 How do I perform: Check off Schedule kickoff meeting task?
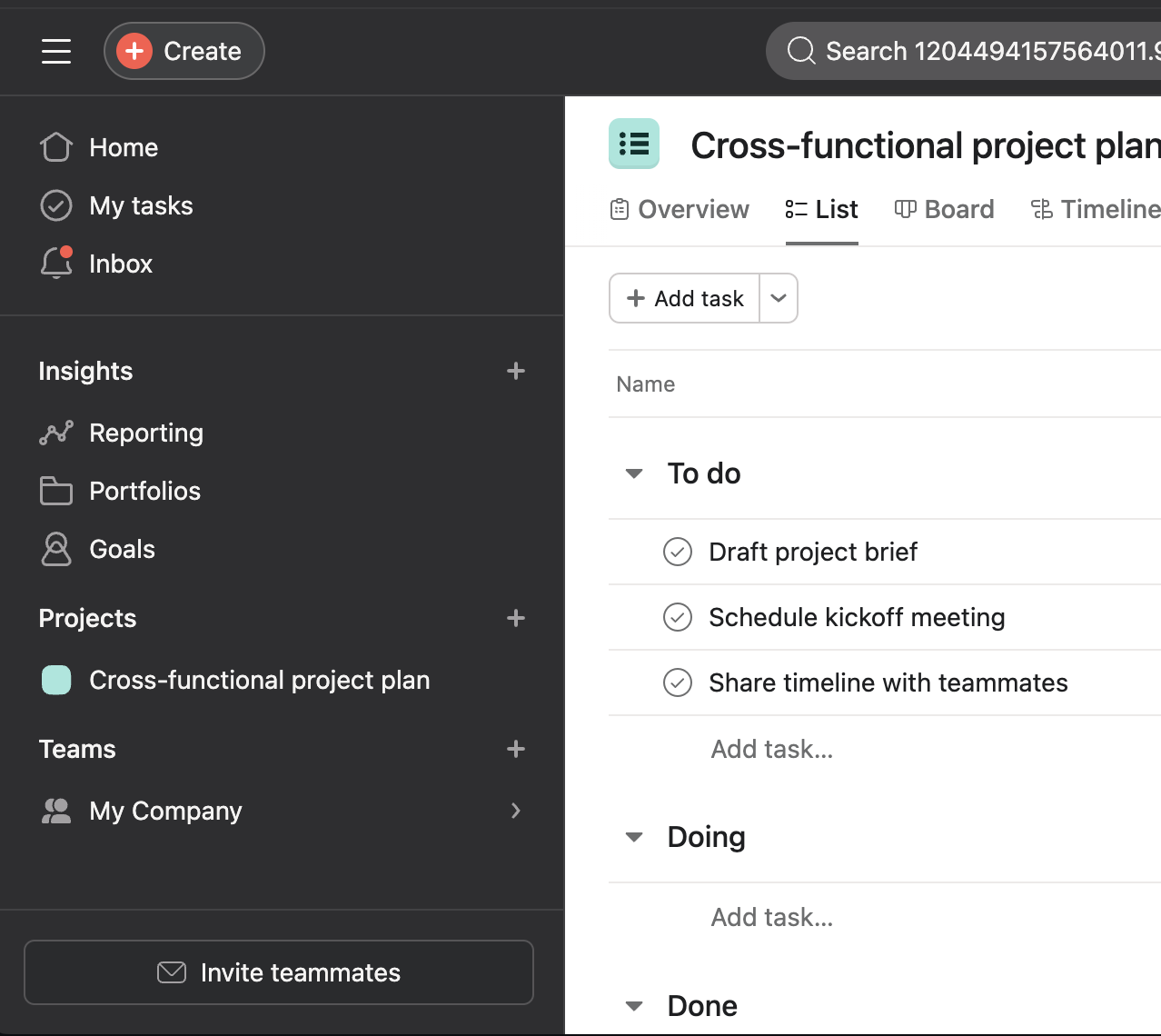coord(678,617)
